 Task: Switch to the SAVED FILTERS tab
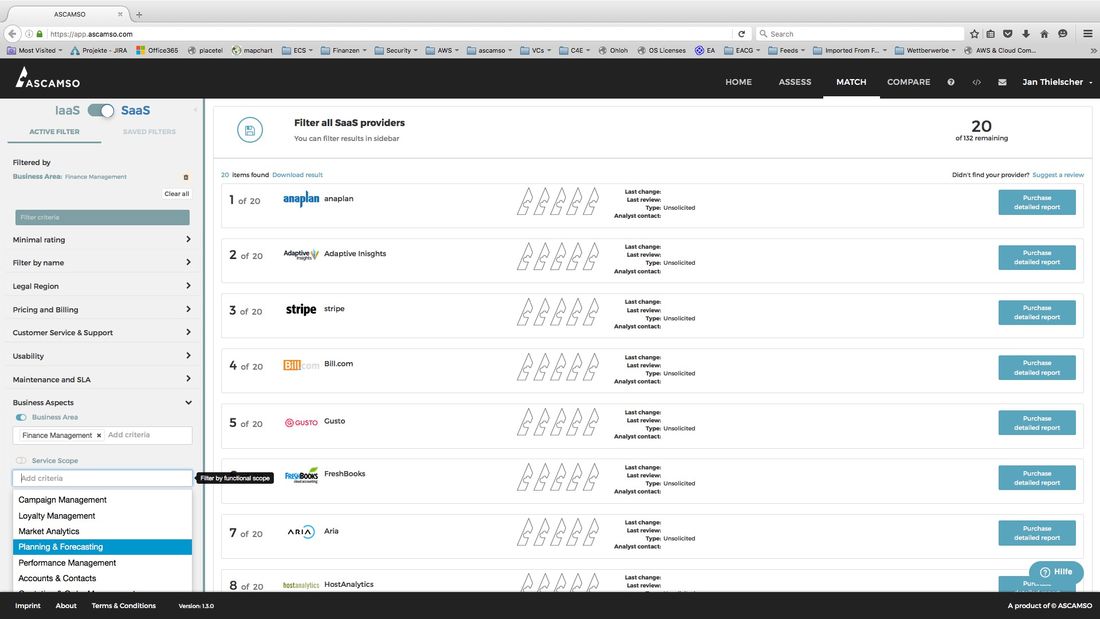click(x=149, y=132)
